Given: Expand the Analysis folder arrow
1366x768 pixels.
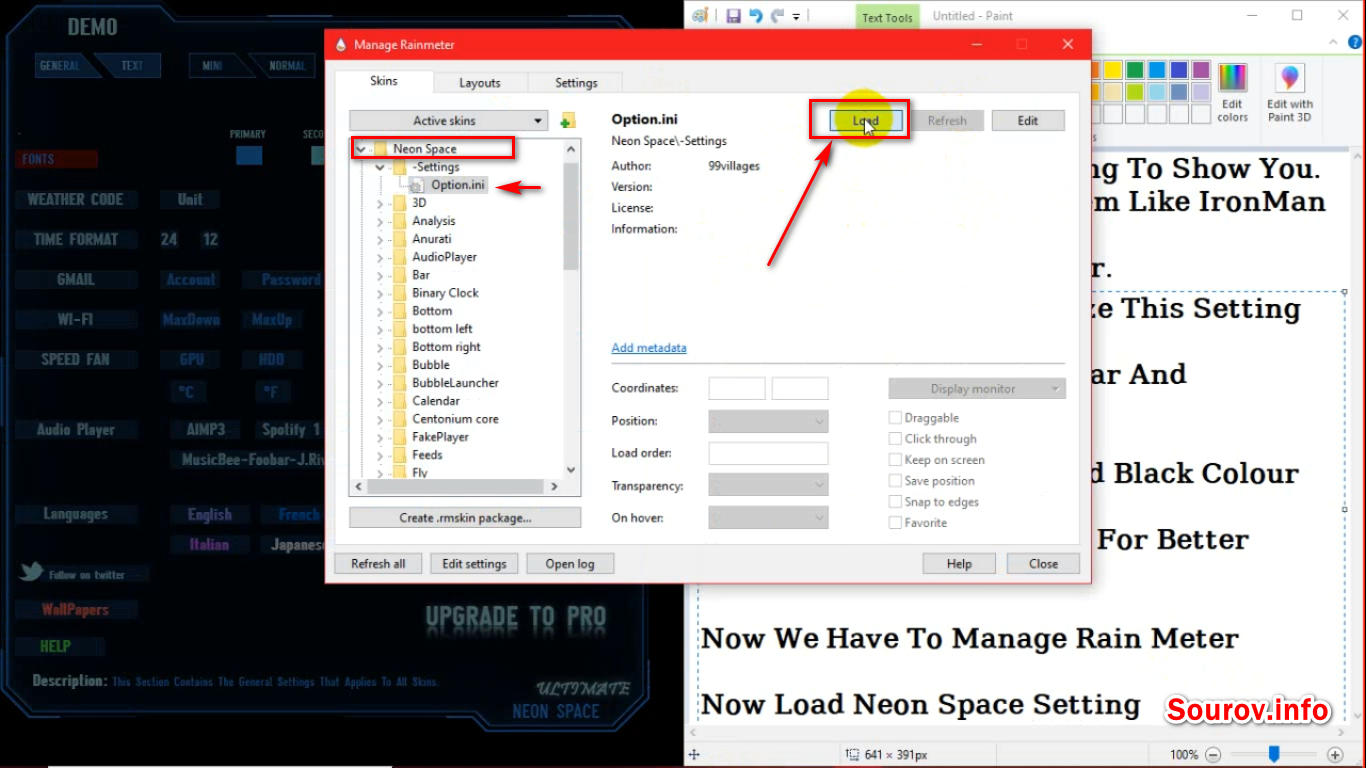Looking at the screenshot, I should coord(380,221).
